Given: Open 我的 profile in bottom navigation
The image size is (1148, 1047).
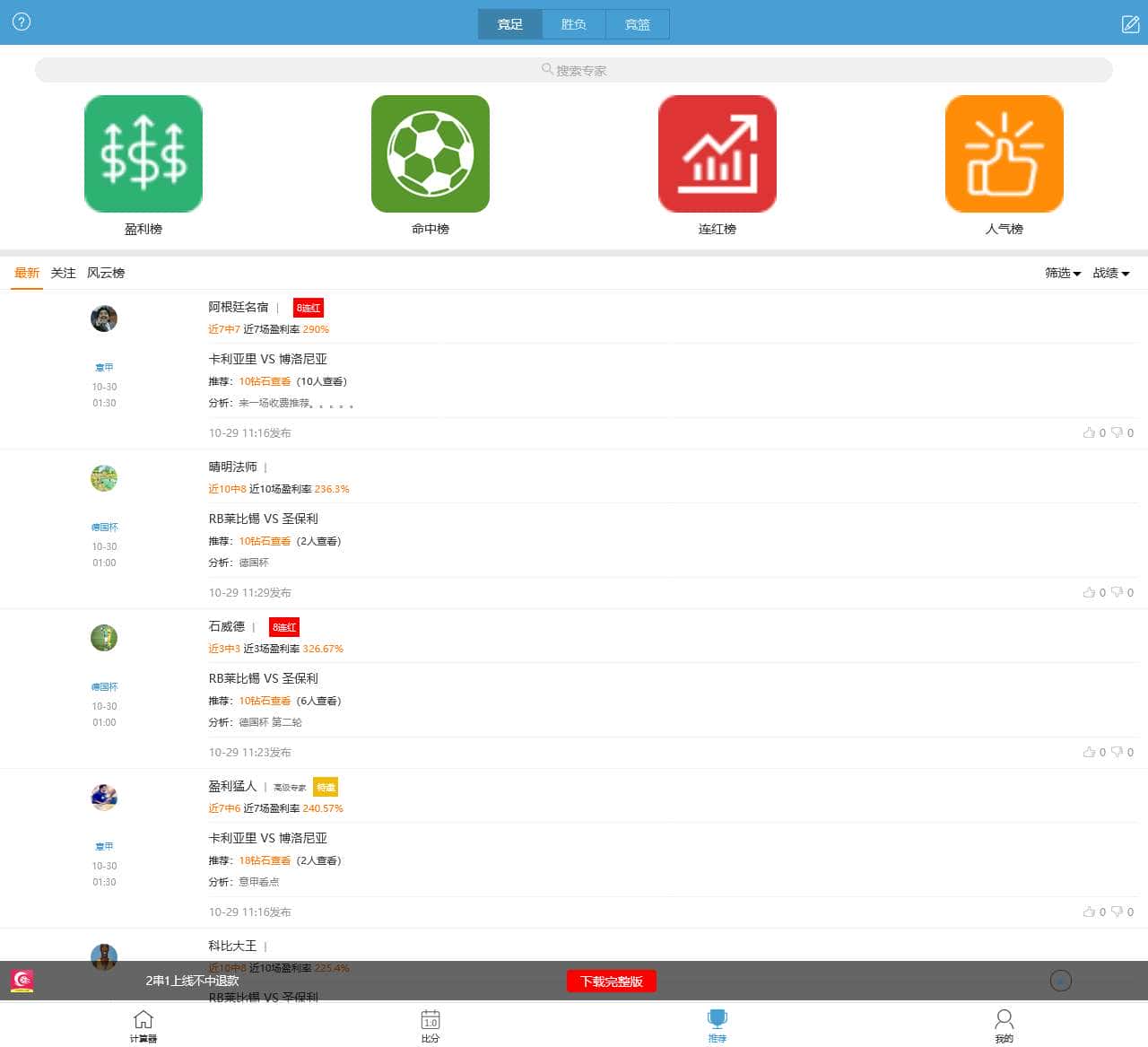Looking at the screenshot, I should 1004,1025.
